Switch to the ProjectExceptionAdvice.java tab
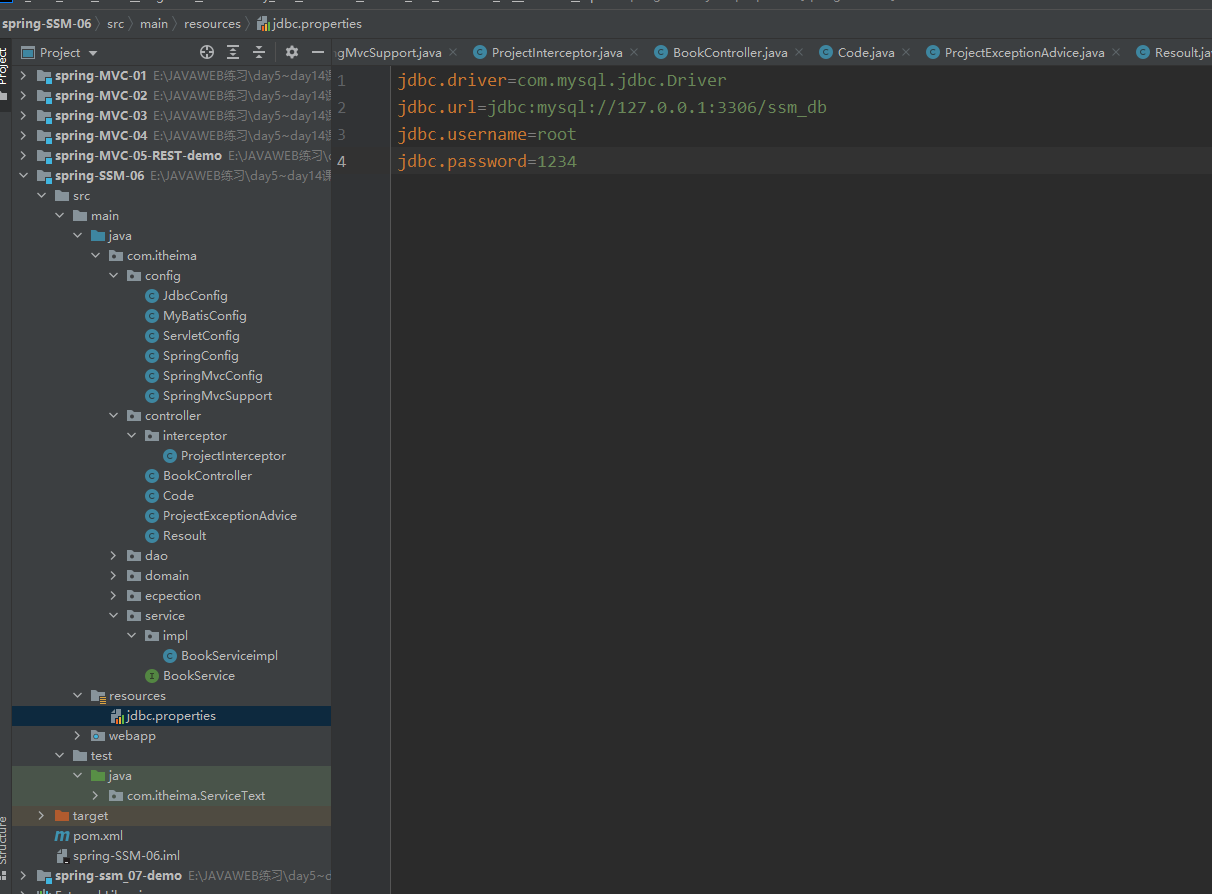This screenshot has width=1212, height=894. click(1023, 52)
